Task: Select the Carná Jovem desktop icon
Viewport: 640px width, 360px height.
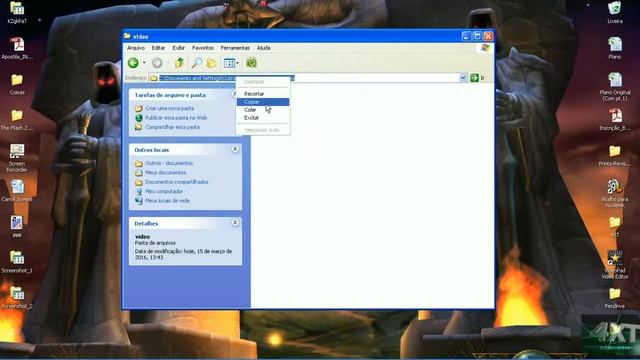Action: click(17, 191)
